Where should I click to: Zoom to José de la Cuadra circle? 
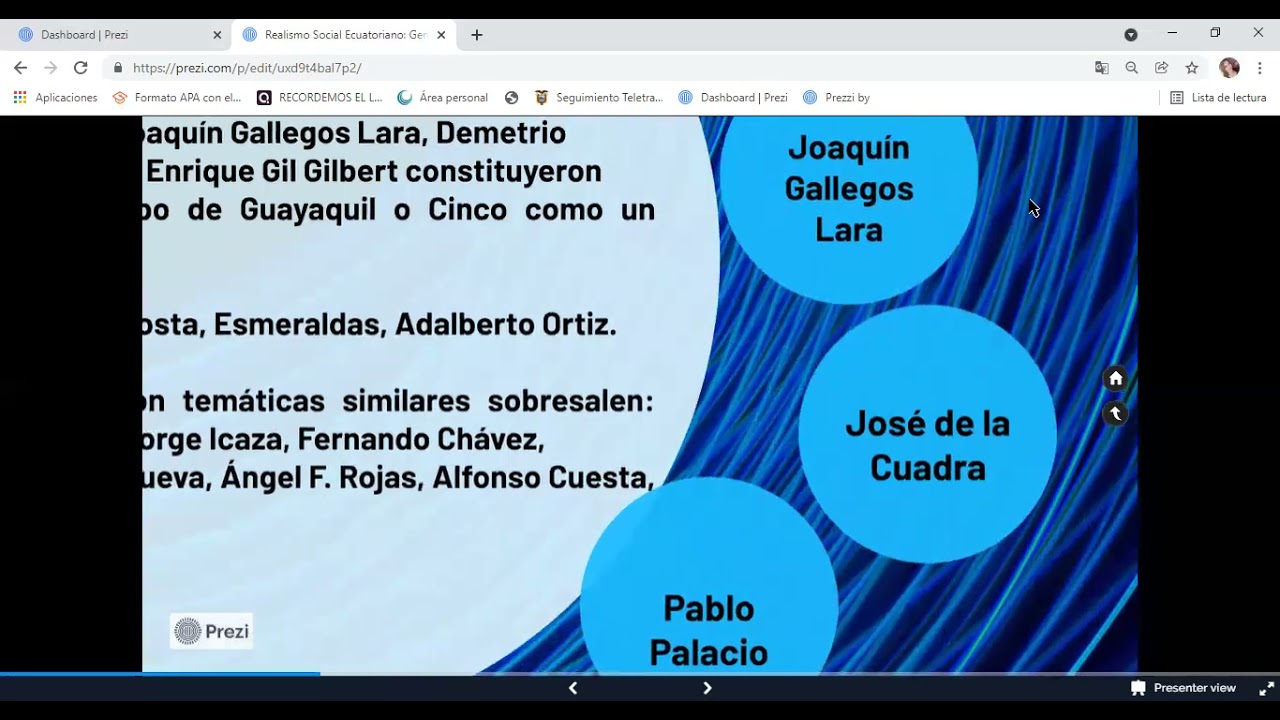pos(928,434)
